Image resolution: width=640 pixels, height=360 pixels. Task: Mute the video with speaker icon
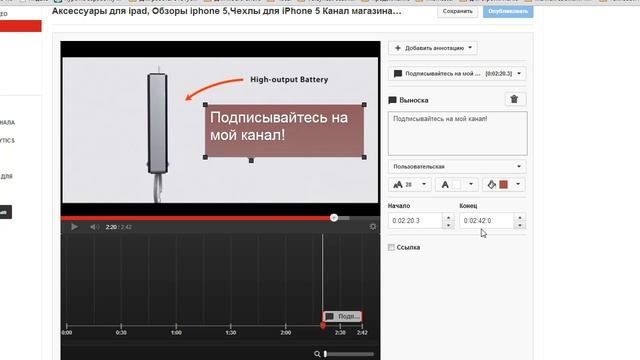click(x=94, y=227)
